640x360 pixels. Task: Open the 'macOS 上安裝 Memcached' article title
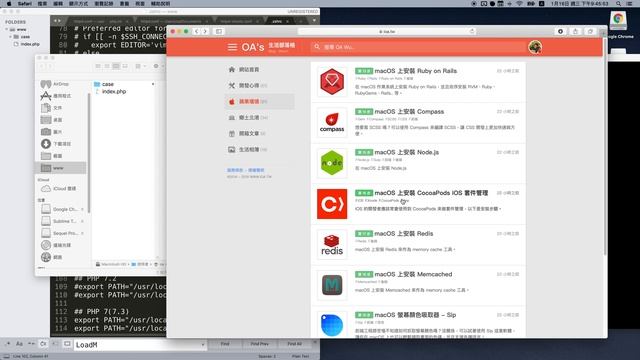(x=413, y=274)
